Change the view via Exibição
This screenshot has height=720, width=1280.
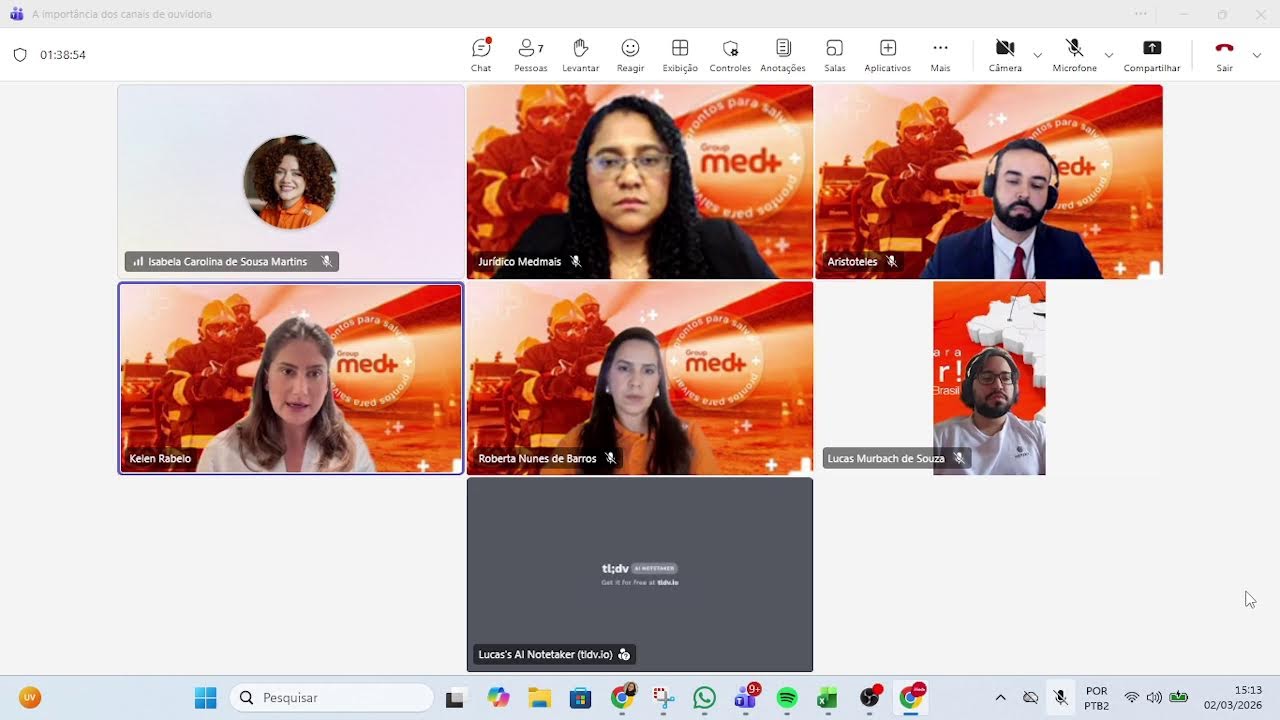(x=680, y=55)
